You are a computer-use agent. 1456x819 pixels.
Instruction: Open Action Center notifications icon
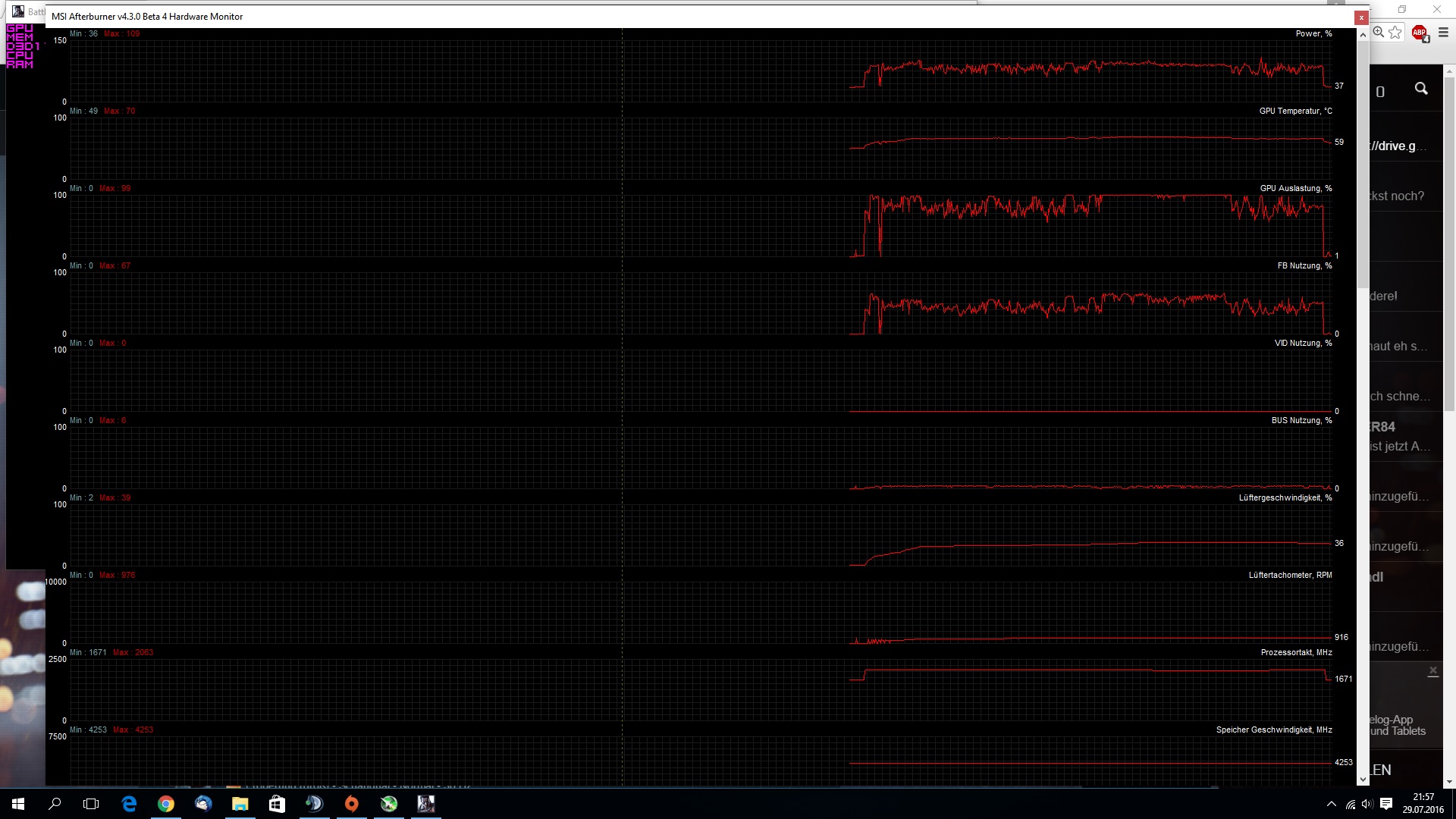1386,804
